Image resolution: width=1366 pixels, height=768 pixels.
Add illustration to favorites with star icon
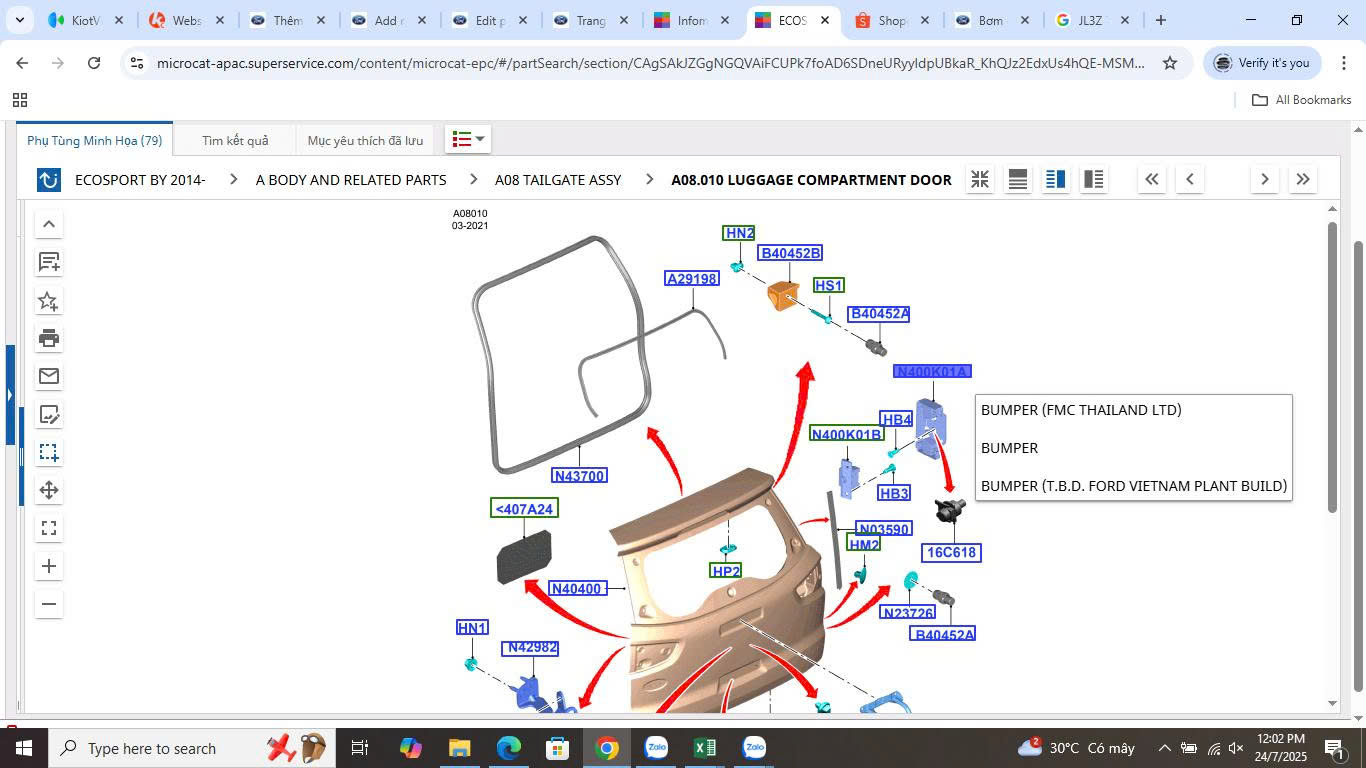tap(48, 300)
